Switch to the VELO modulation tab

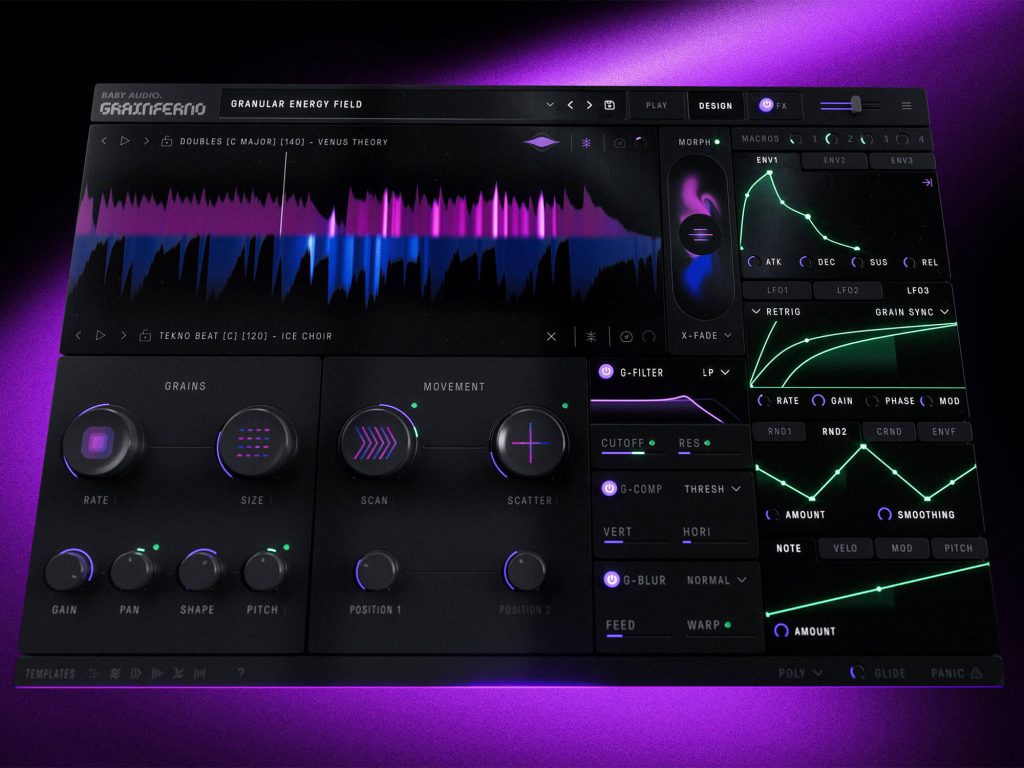click(x=845, y=548)
